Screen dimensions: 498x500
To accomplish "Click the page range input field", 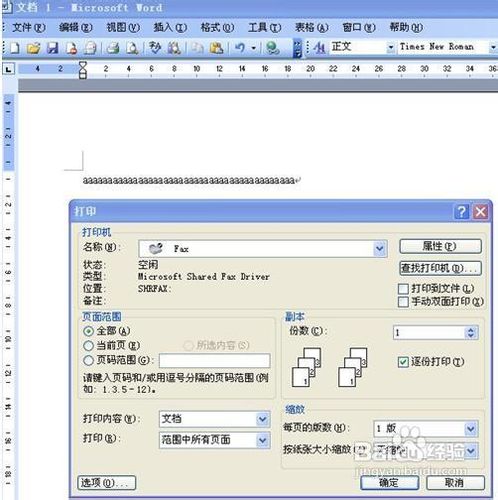I will point(215,360).
